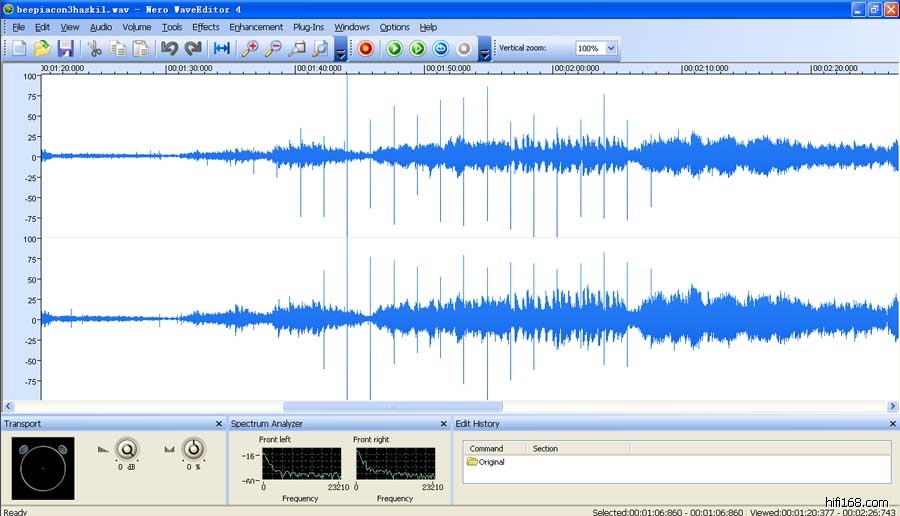
Task: Open a file with the folder icon
Action: pyautogui.click(x=42, y=48)
